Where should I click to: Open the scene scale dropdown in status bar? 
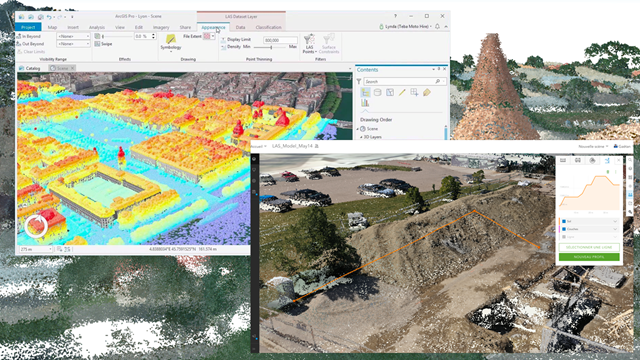pyautogui.click(x=36, y=249)
